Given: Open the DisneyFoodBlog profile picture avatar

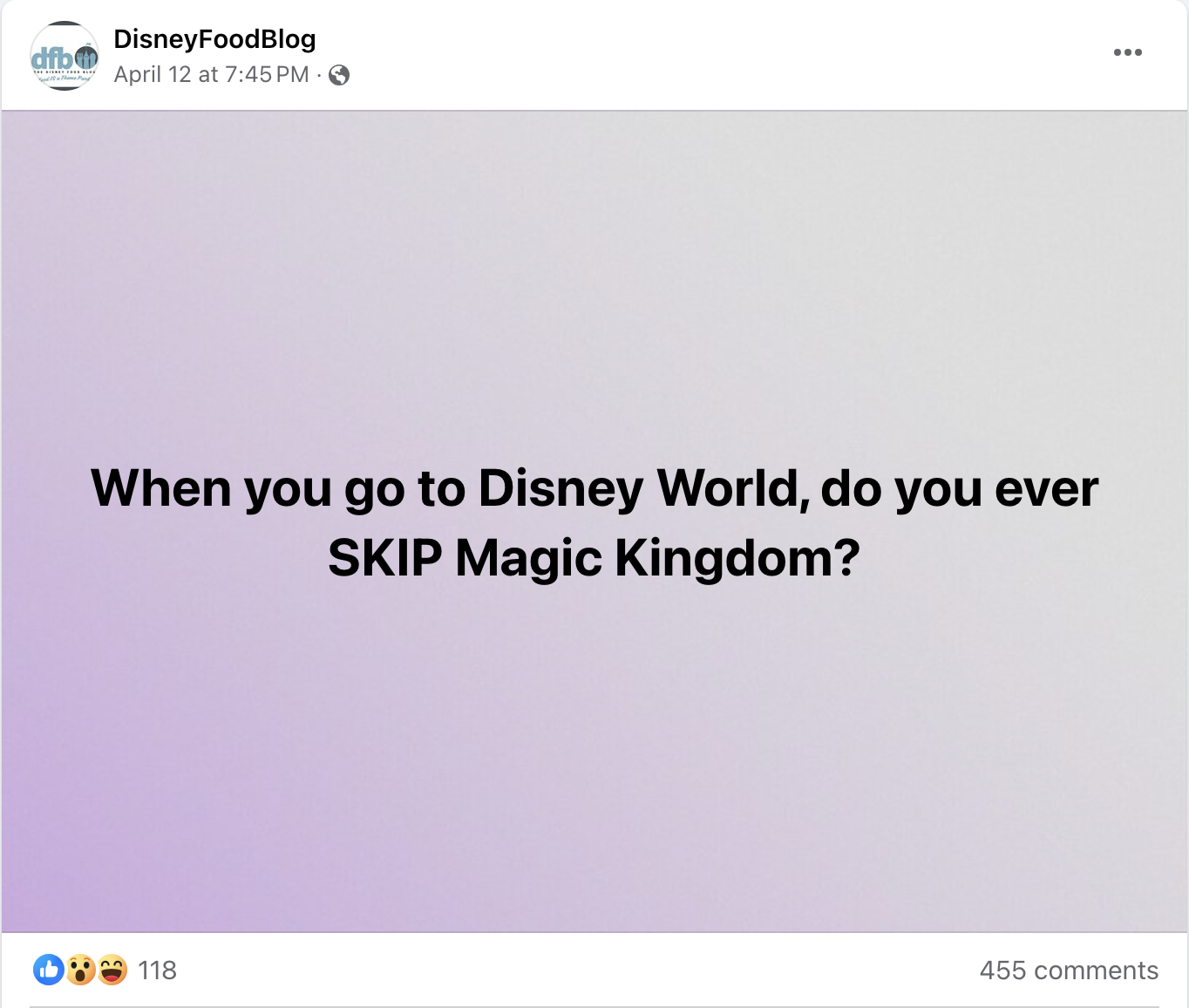Looking at the screenshot, I should pyautogui.click(x=65, y=56).
